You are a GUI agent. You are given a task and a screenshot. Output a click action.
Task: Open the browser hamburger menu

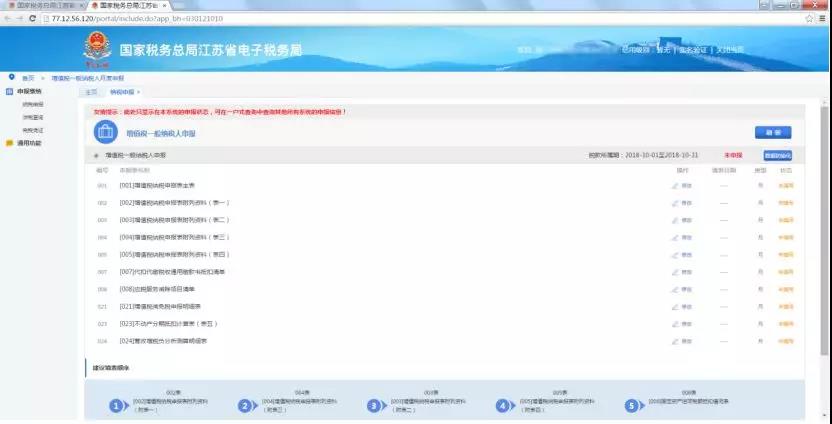coord(822,18)
